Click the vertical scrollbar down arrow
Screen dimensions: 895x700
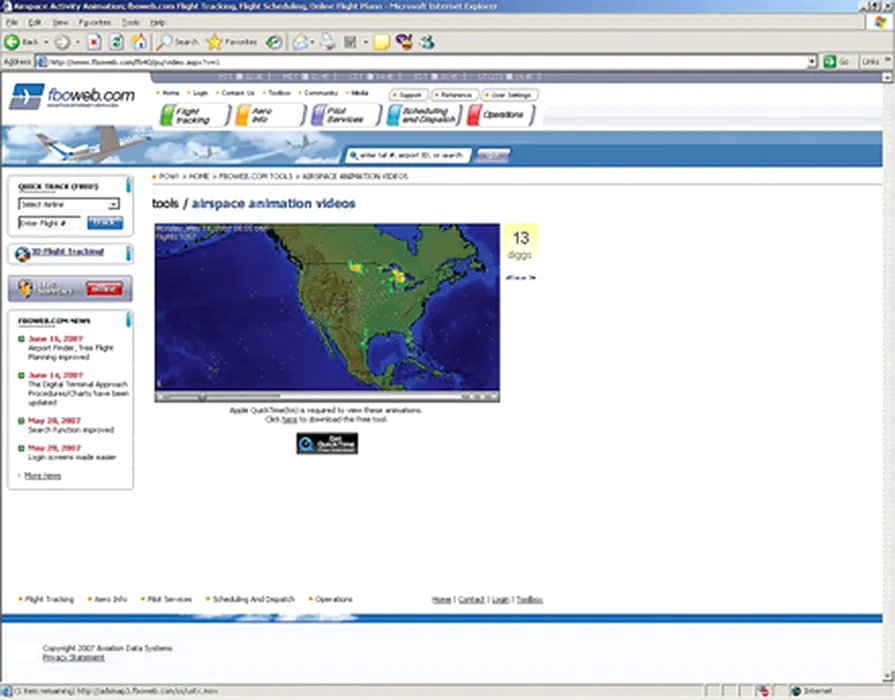pyautogui.click(x=888, y=677)
